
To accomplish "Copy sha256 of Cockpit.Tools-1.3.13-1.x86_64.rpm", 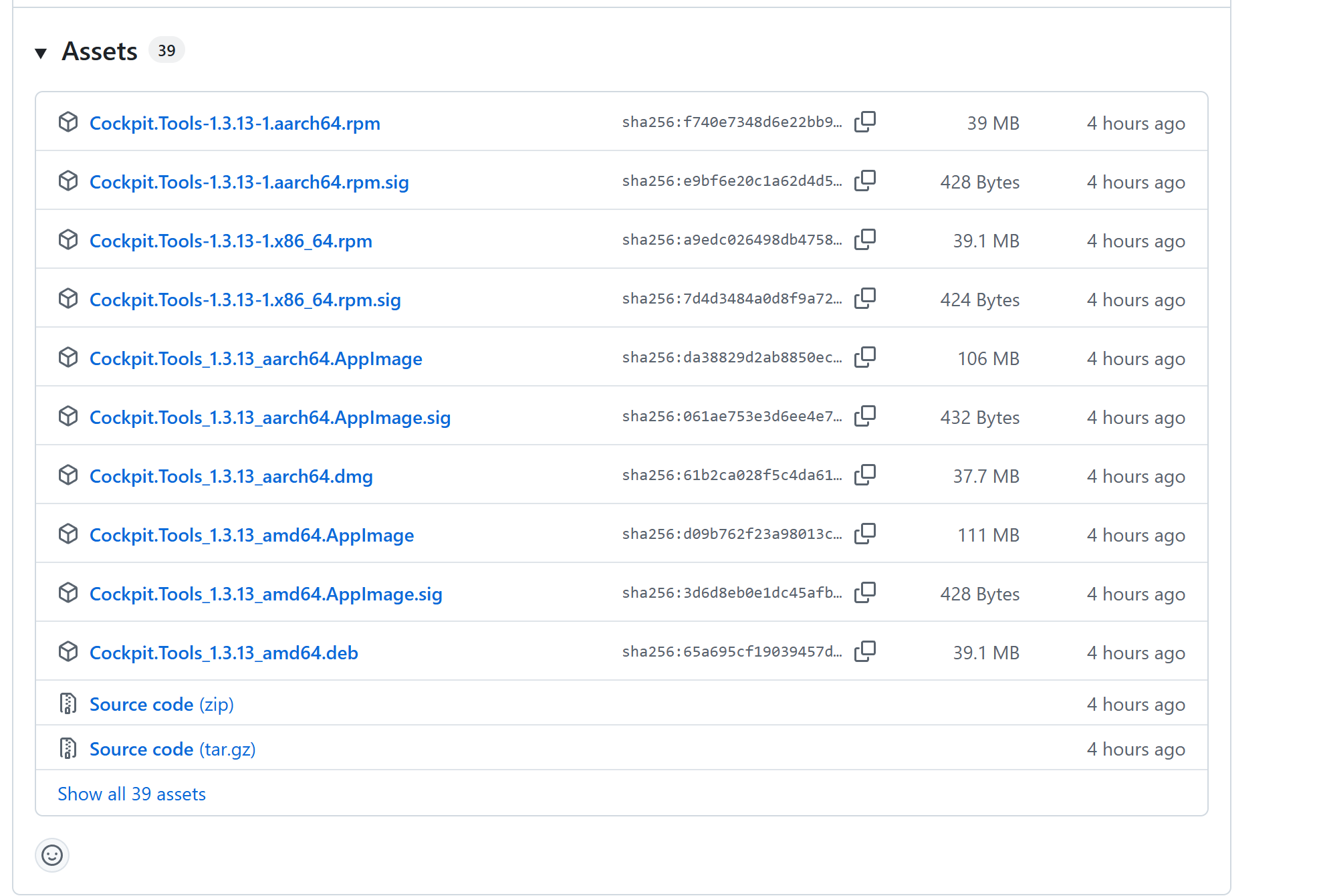I will (865, 240).
